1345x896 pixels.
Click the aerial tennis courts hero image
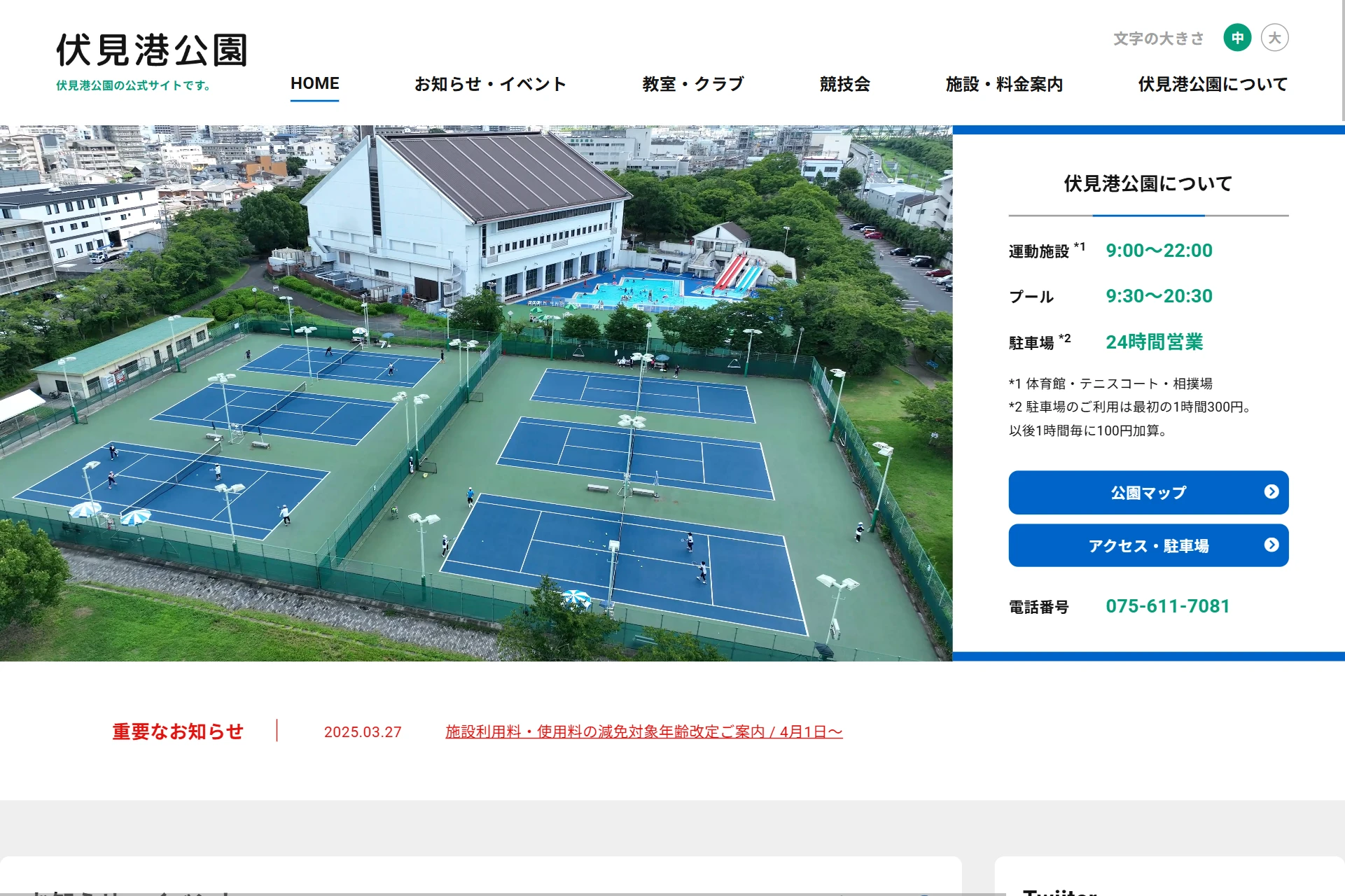(476, 393)
